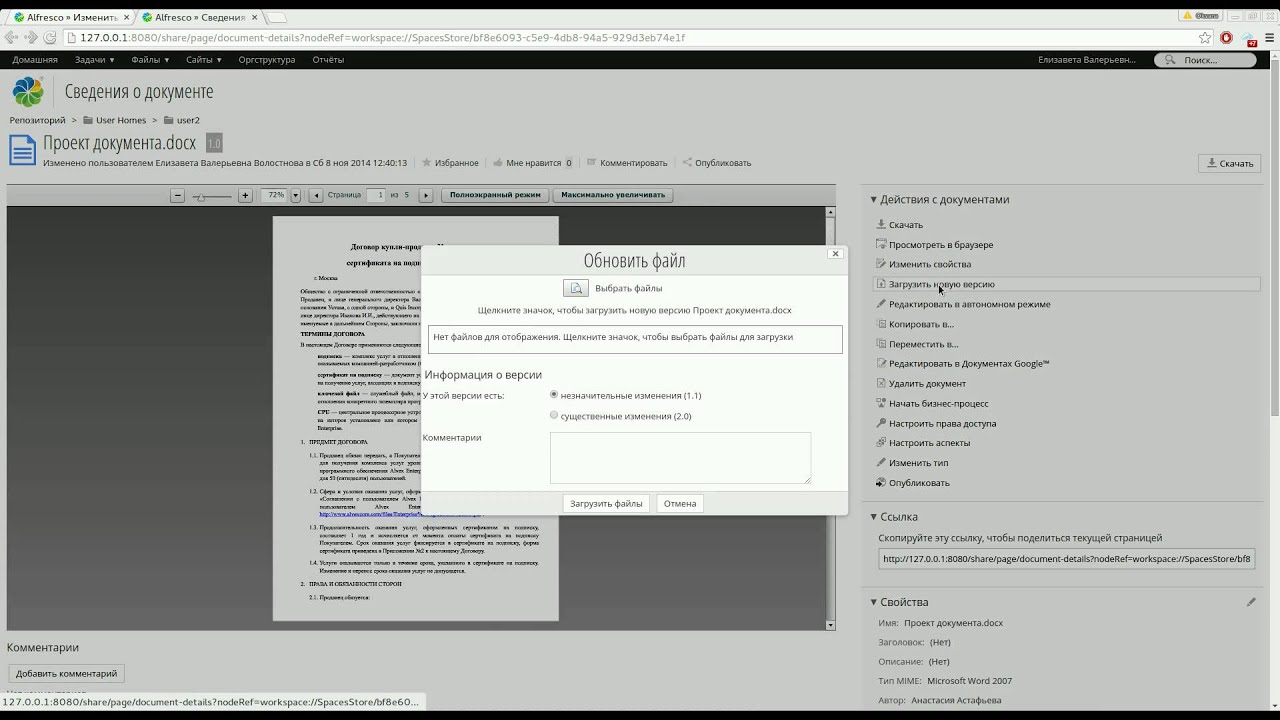Go to previous page arrow in viewer

[x=316, y=196]
